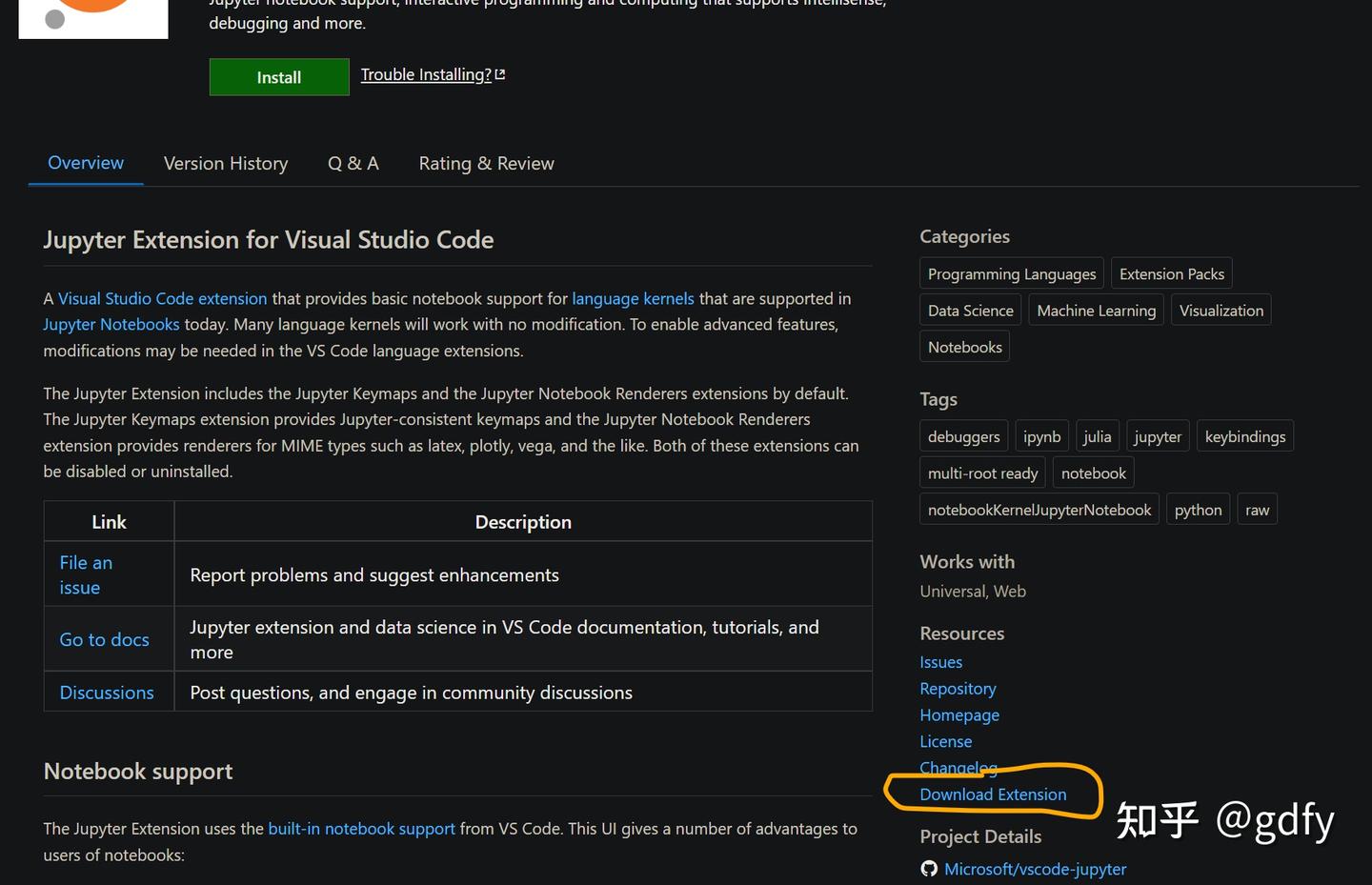The height and width of the screenshot is (885, 1372).
Task: Open the Repository resource link
Action: (958, 689)
